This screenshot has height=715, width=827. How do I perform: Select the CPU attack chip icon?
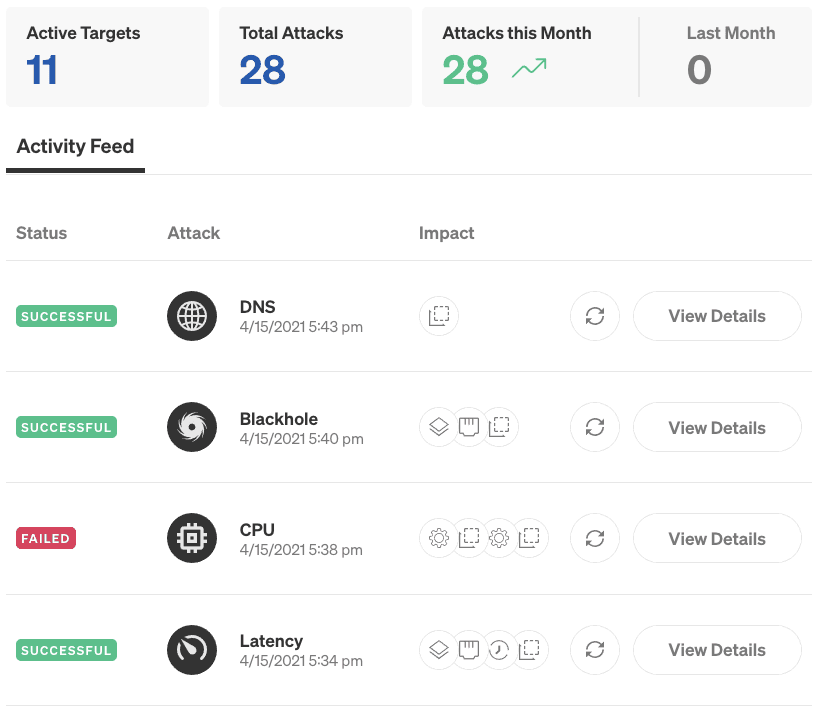(191, 538)
